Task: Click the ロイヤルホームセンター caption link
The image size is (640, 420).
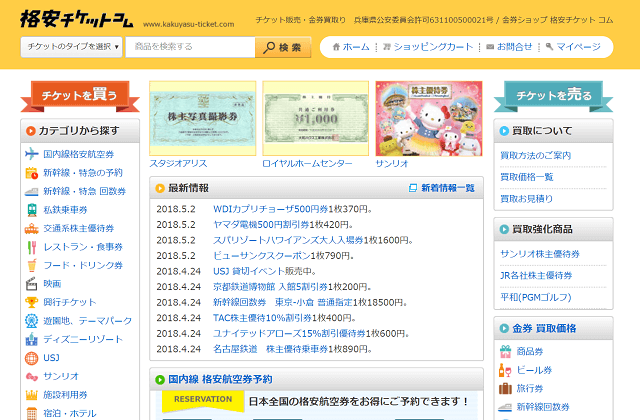Action: tap(307, 164)
